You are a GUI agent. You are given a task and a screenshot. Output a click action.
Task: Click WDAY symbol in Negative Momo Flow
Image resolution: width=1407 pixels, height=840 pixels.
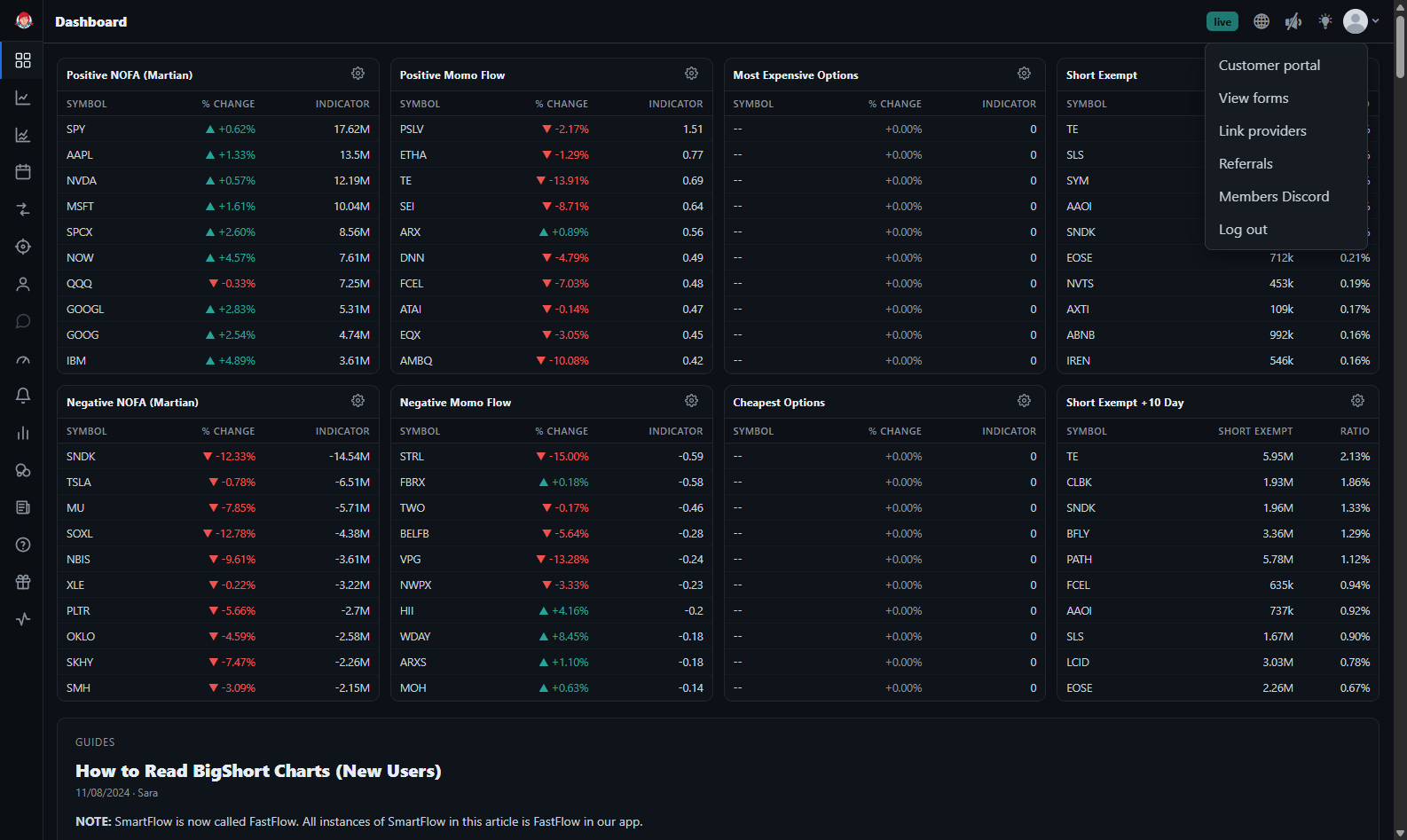(x=415, y=637)
